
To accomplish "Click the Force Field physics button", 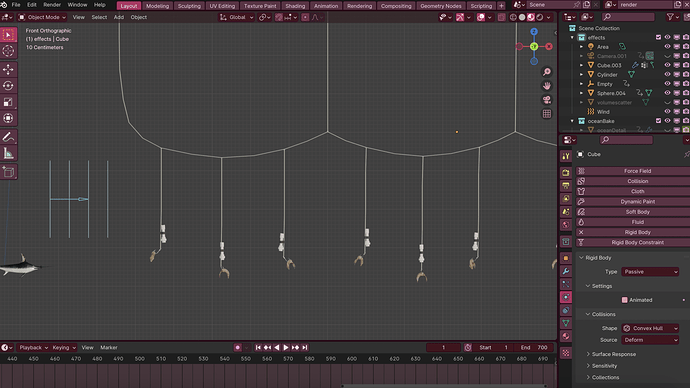I will pos(633,171).
